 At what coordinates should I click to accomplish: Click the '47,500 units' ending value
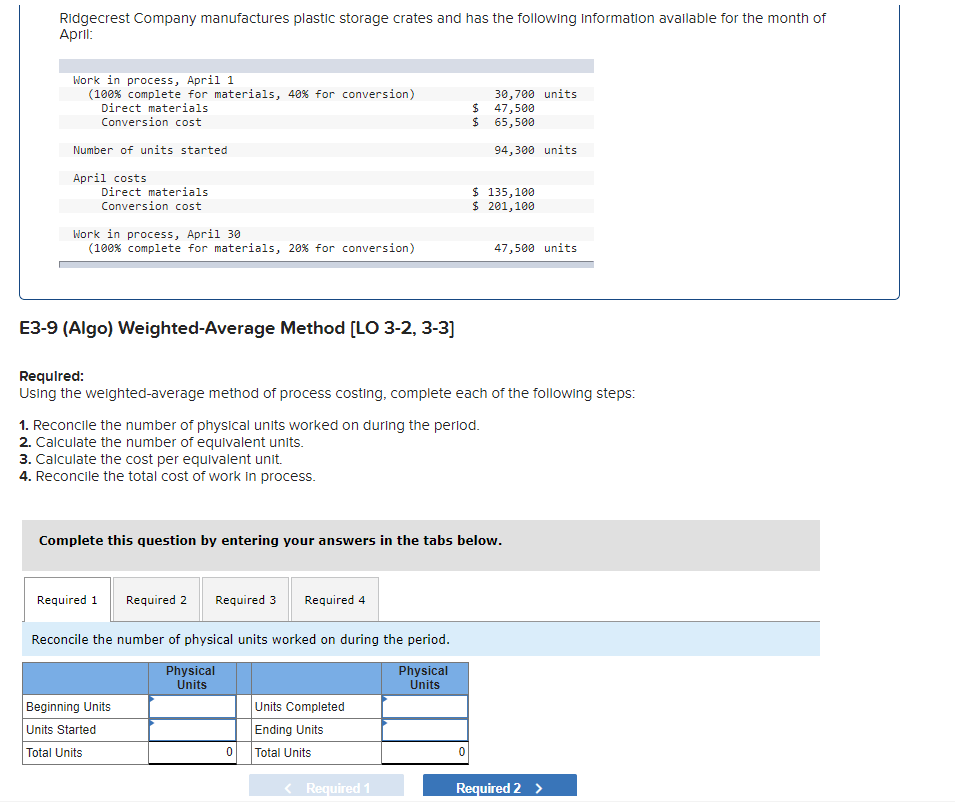point(535,248)
